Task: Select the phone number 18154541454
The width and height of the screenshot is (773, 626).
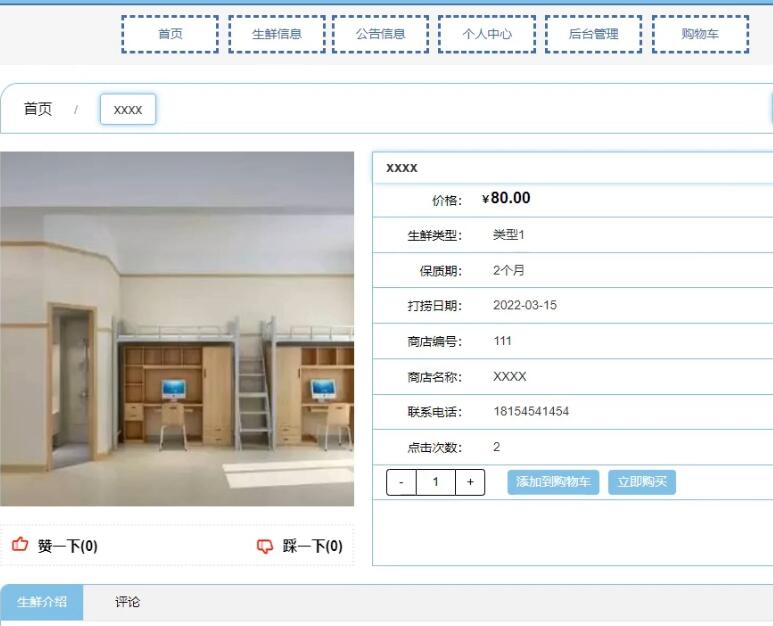Action: pos(531,412)
